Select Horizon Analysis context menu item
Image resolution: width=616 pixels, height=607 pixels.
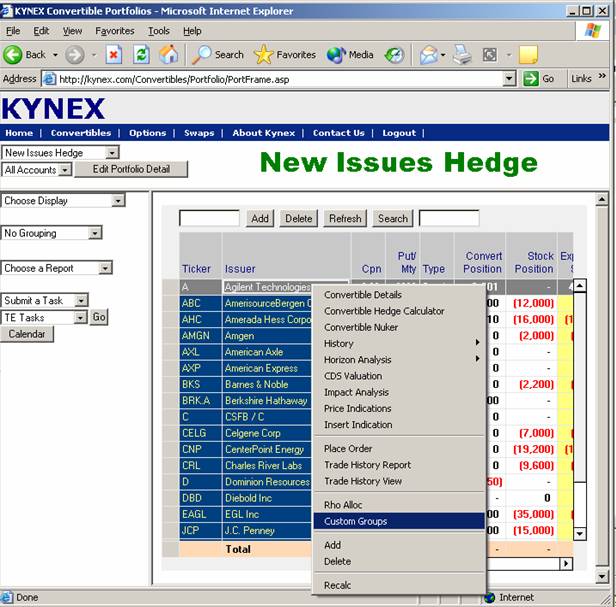point(399,360)
